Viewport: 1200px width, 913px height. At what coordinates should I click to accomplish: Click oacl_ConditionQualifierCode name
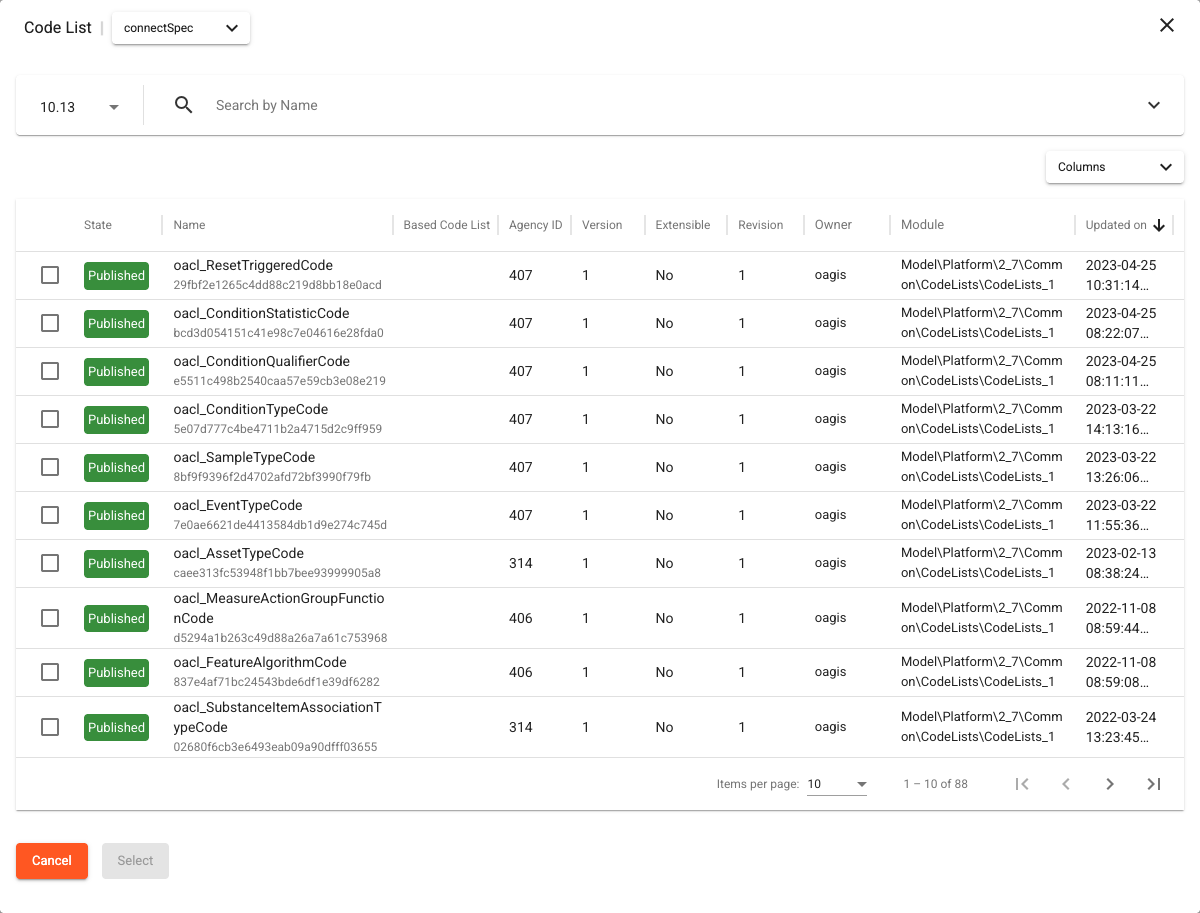(261, 361)
